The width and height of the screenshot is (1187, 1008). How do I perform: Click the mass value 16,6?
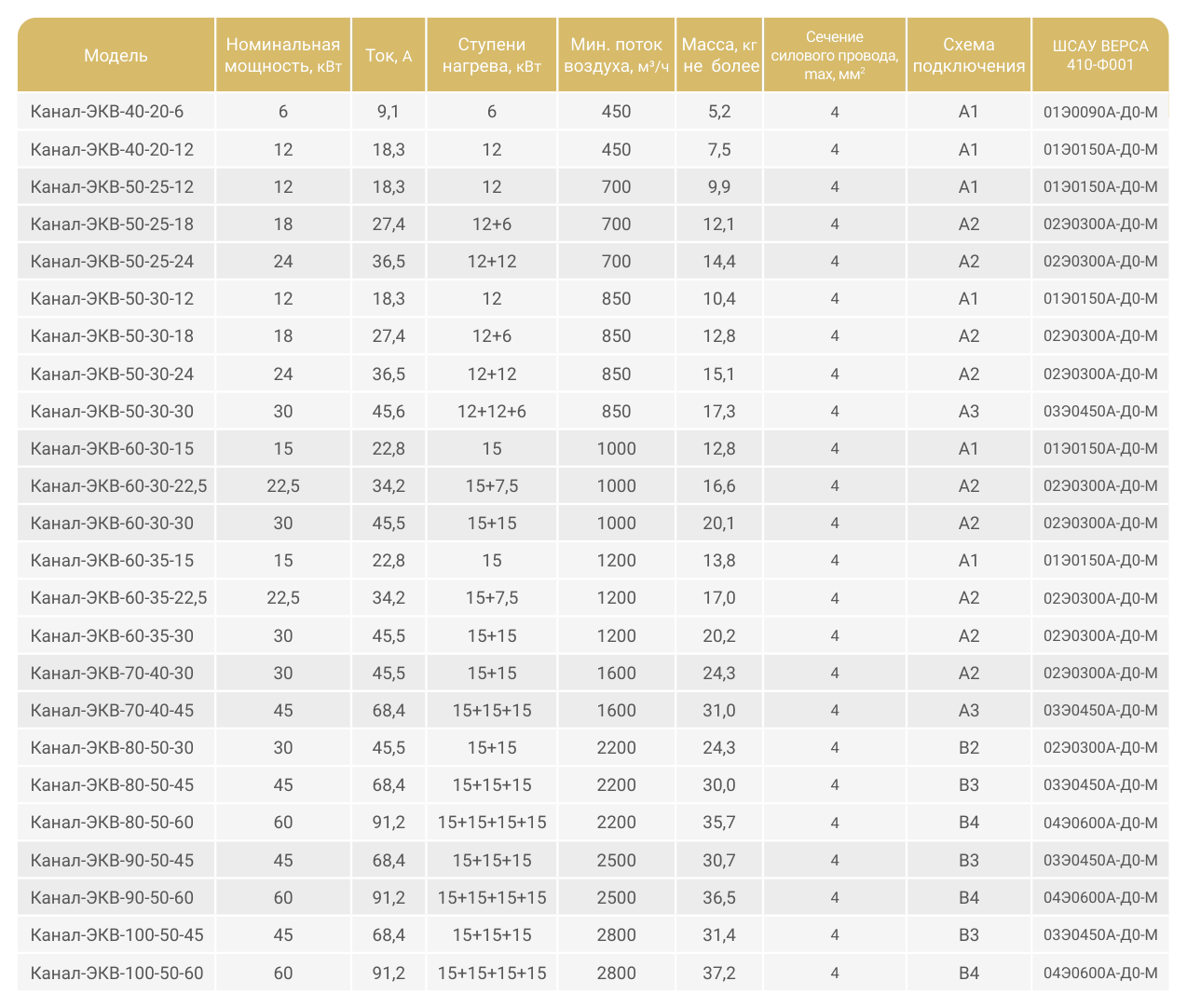click(719, 485)
